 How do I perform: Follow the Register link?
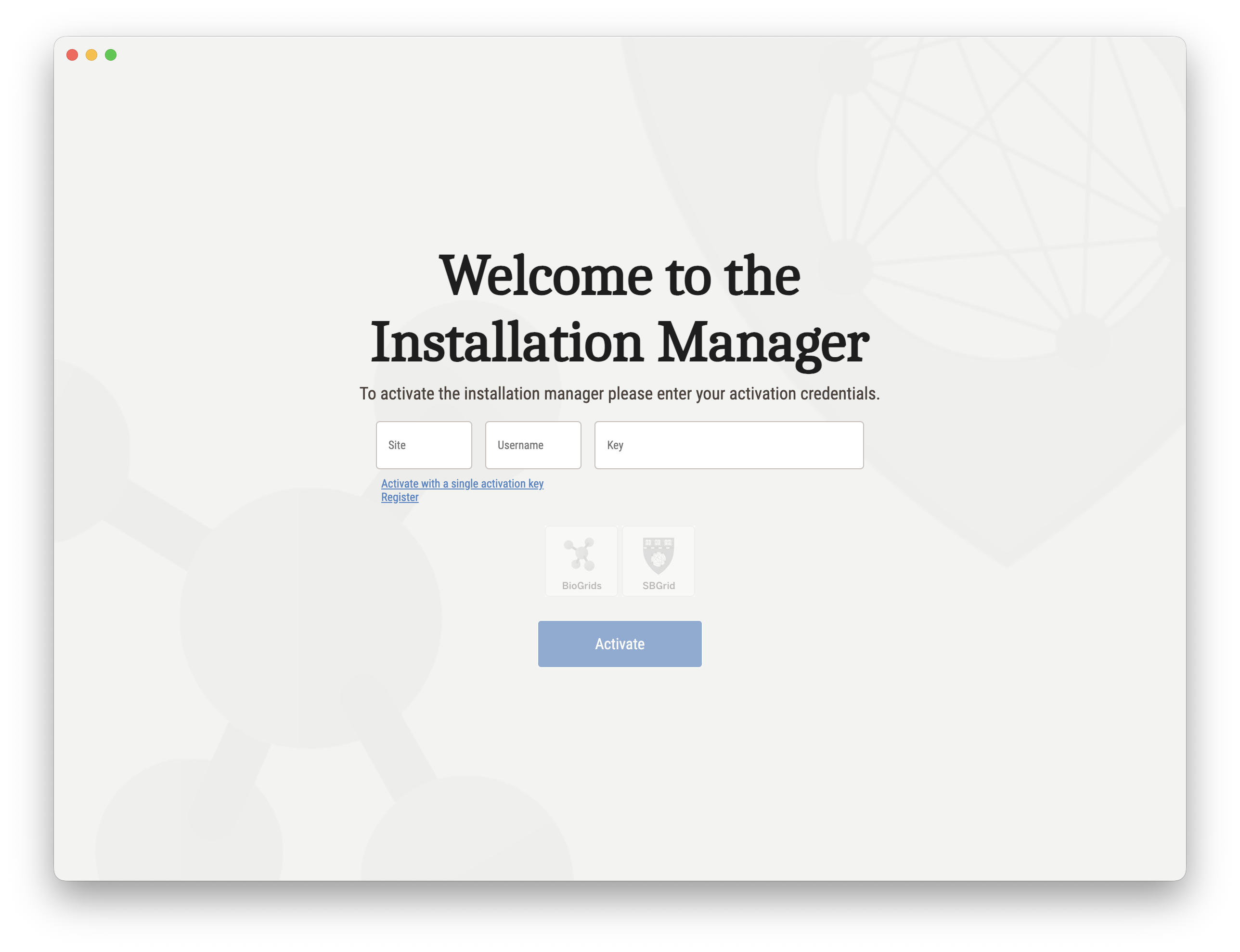[x=400, y=497]
